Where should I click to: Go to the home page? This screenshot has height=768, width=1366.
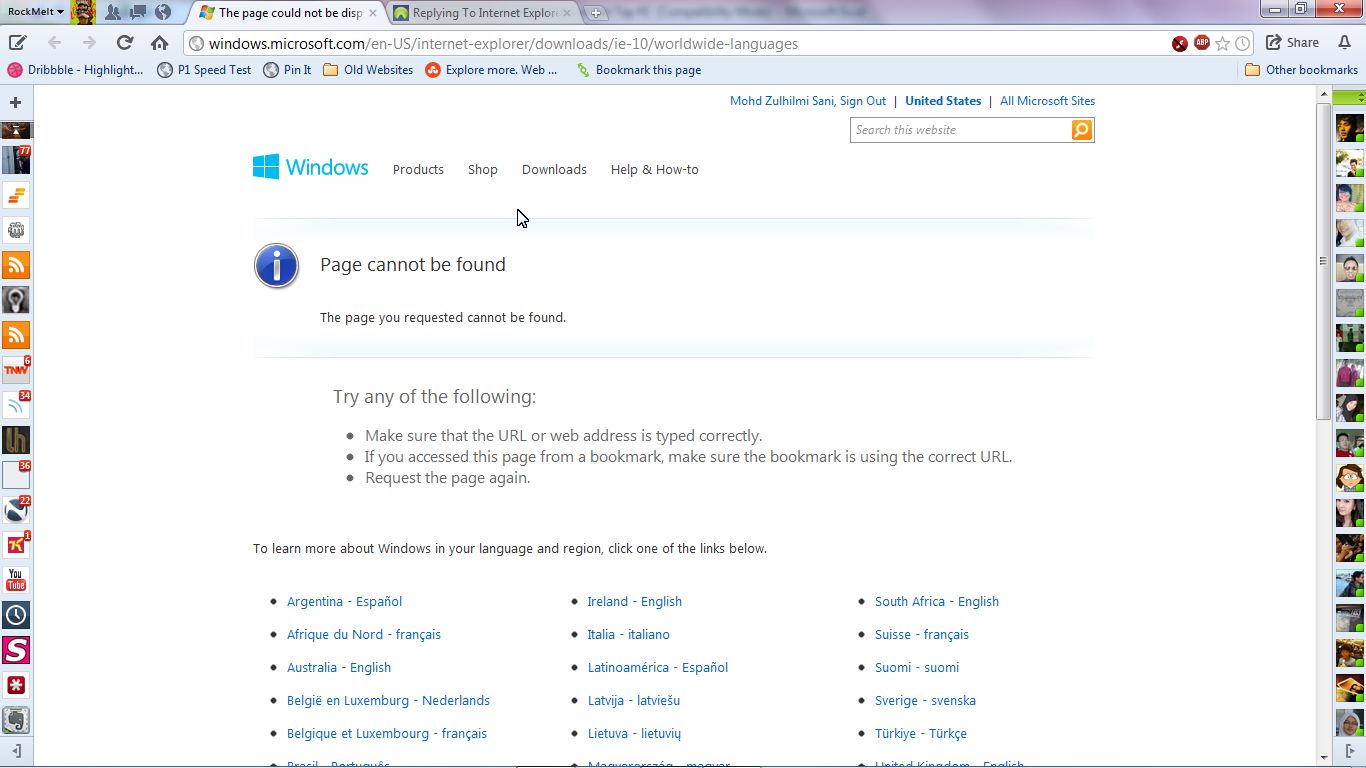159,43
